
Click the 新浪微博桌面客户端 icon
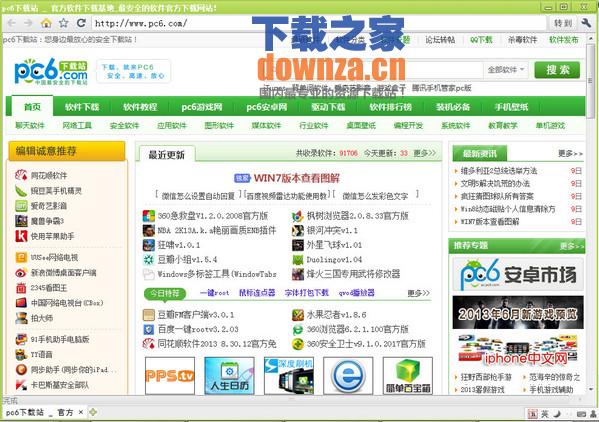point(21,273)
